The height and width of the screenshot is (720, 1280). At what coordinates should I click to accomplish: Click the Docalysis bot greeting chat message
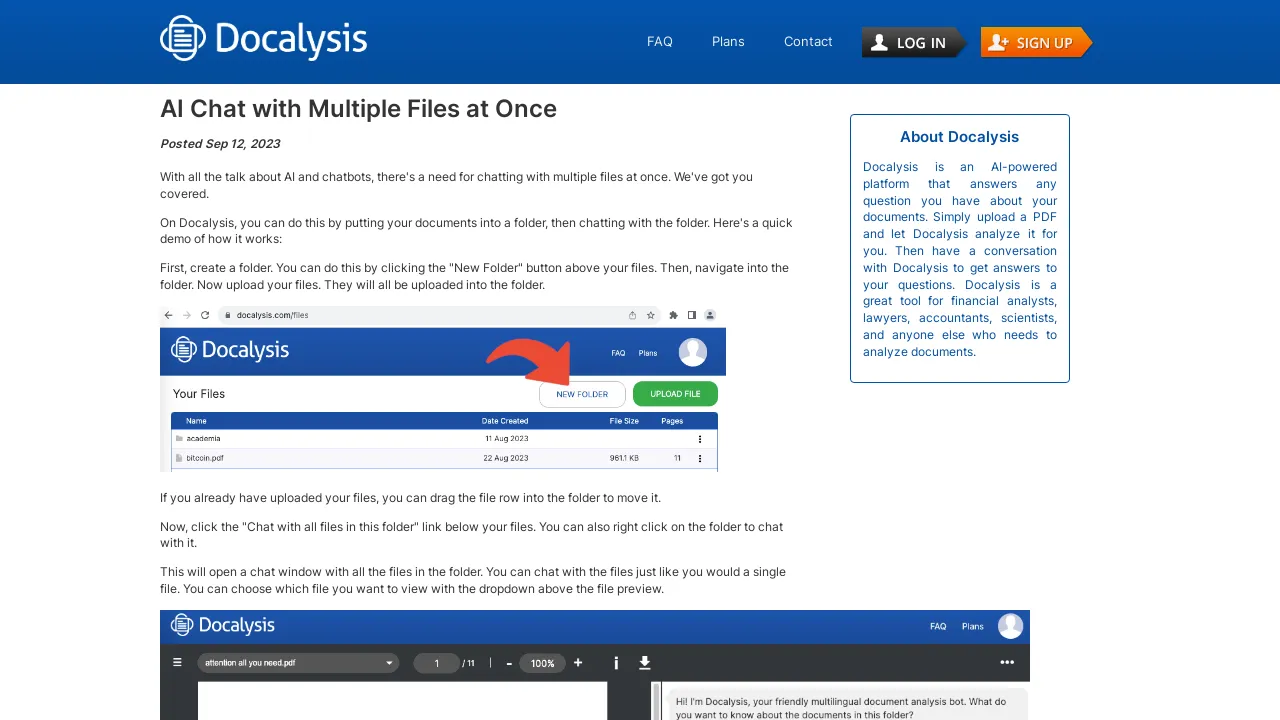tap(846, 705)
